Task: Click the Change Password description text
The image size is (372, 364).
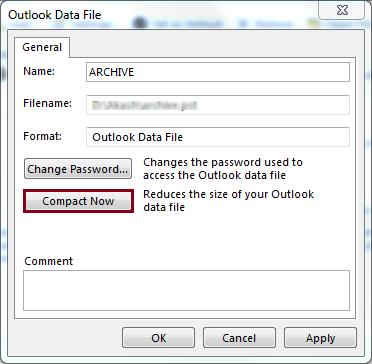Action: pos(223,169)
